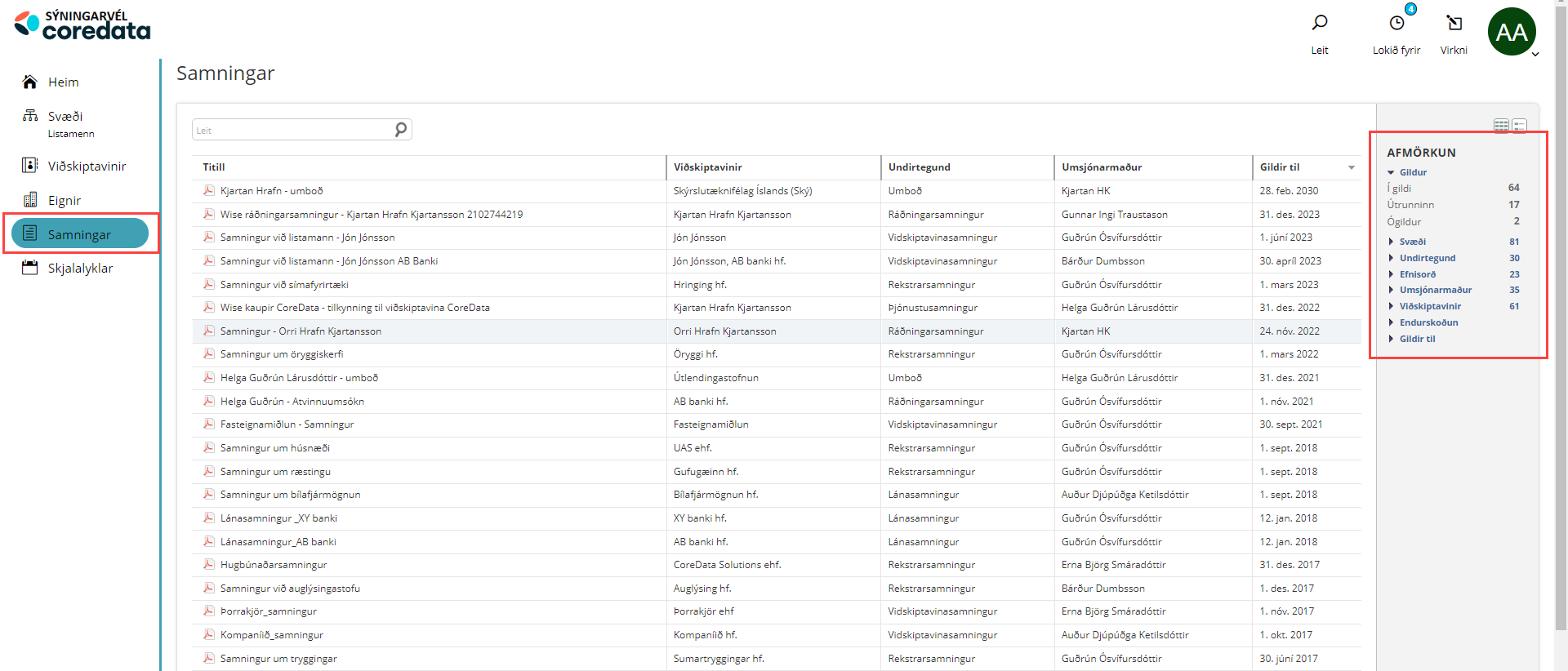The width and height of the screenshot is (1568, 671).
Task: Open the Leit search icon in header
Action: pos(1320,24)
